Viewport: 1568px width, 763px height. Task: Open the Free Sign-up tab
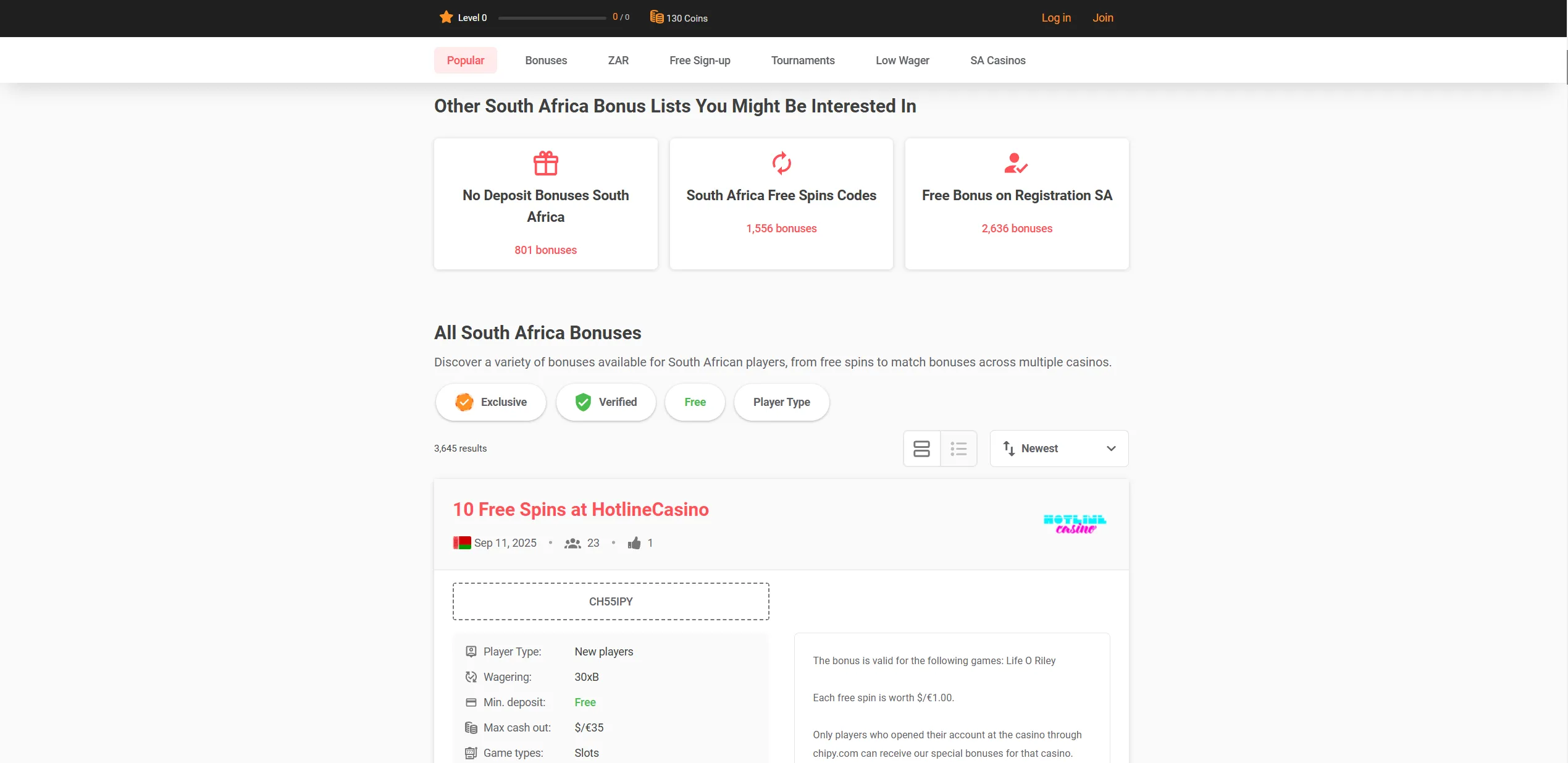tap(700, 61)
